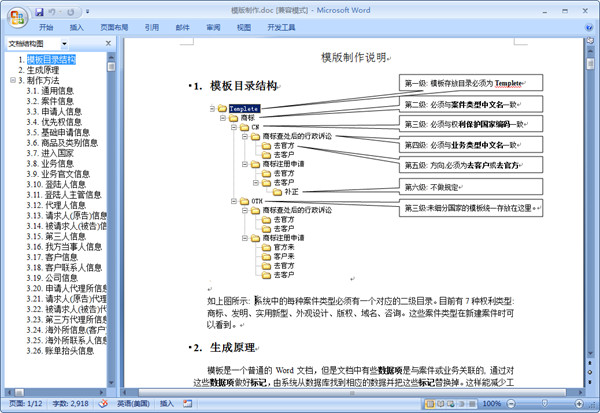Collapse the 3. 制作方法 outline node
Viewport: 600px width, 413px height.
pyautogui.click(x=13, y=80)
